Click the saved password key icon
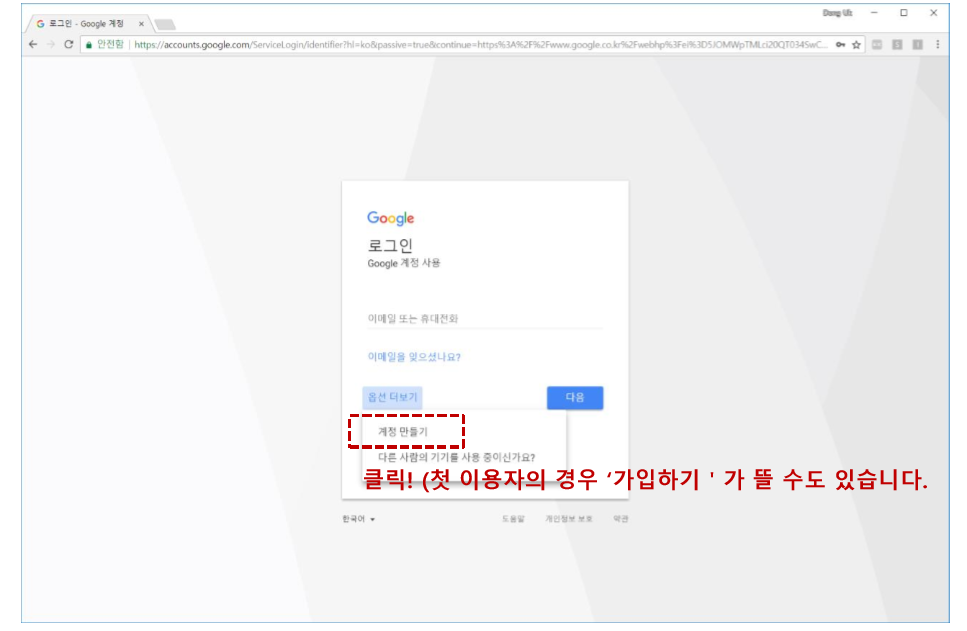967x631 pixels. (x=841, y=44)
